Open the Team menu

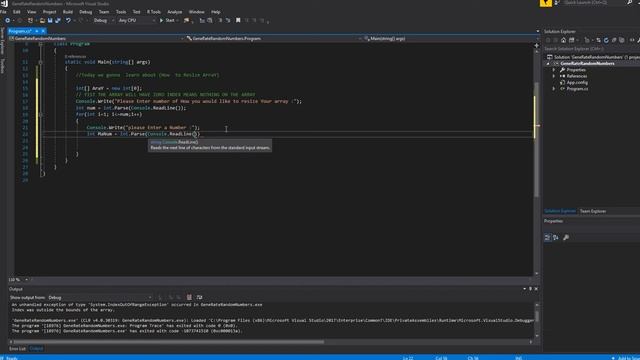click(x=104, y=12)
